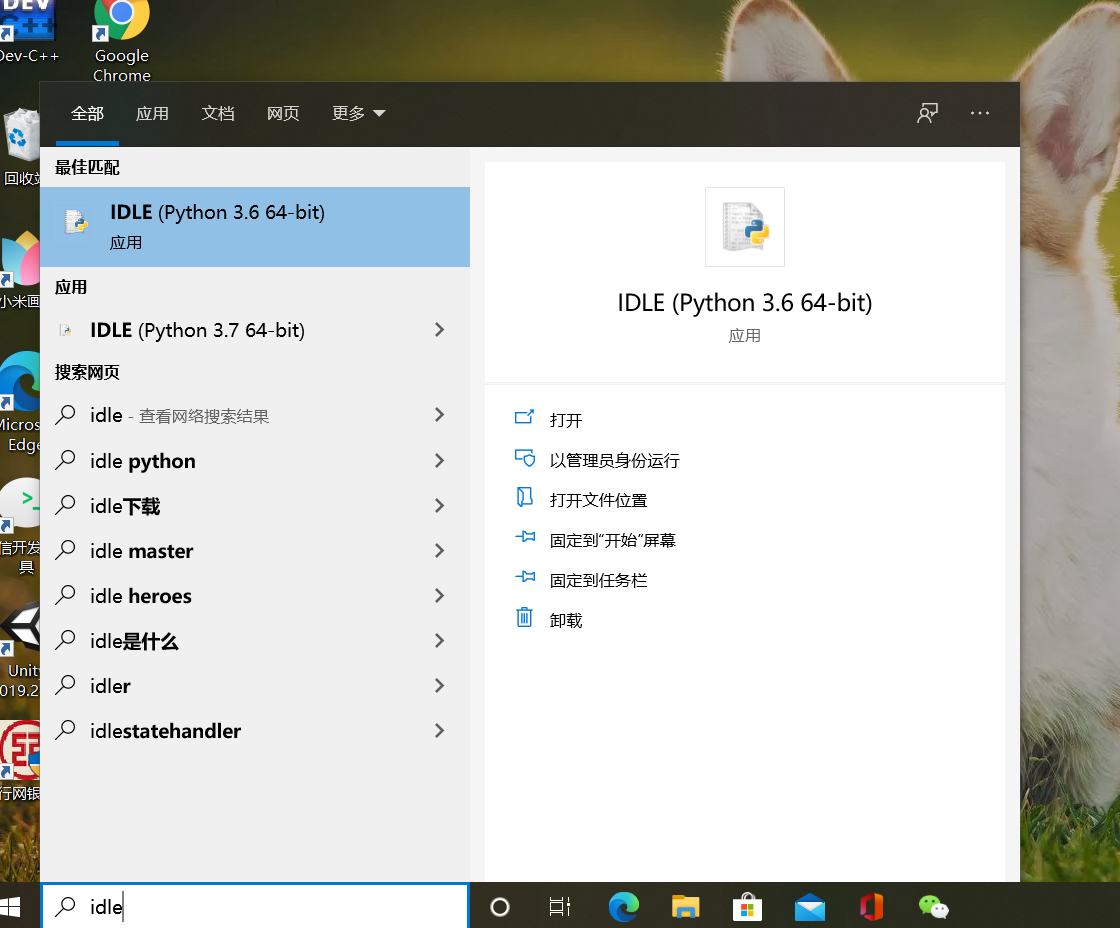Open the IDLE Python 3.6 best match result
This screenshot has height=928, width=1120.
[x=255, y=227]
